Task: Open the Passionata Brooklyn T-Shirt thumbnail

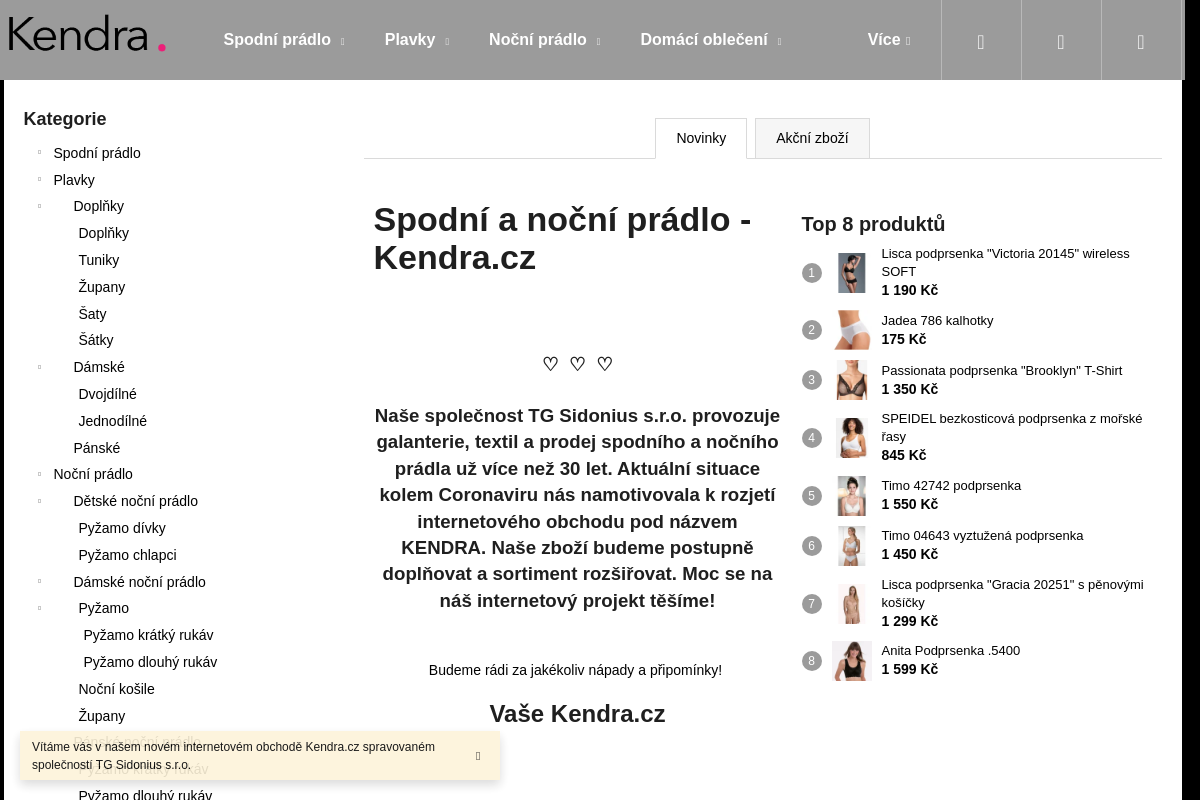Action: 852,380
